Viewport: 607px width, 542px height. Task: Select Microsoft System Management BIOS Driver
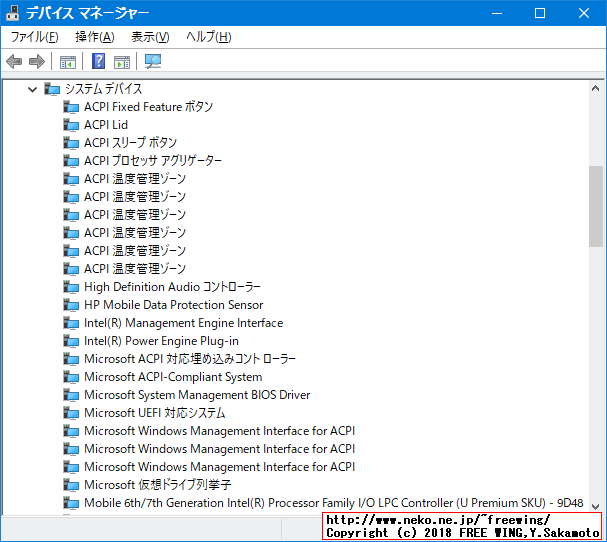pos(197,395)
